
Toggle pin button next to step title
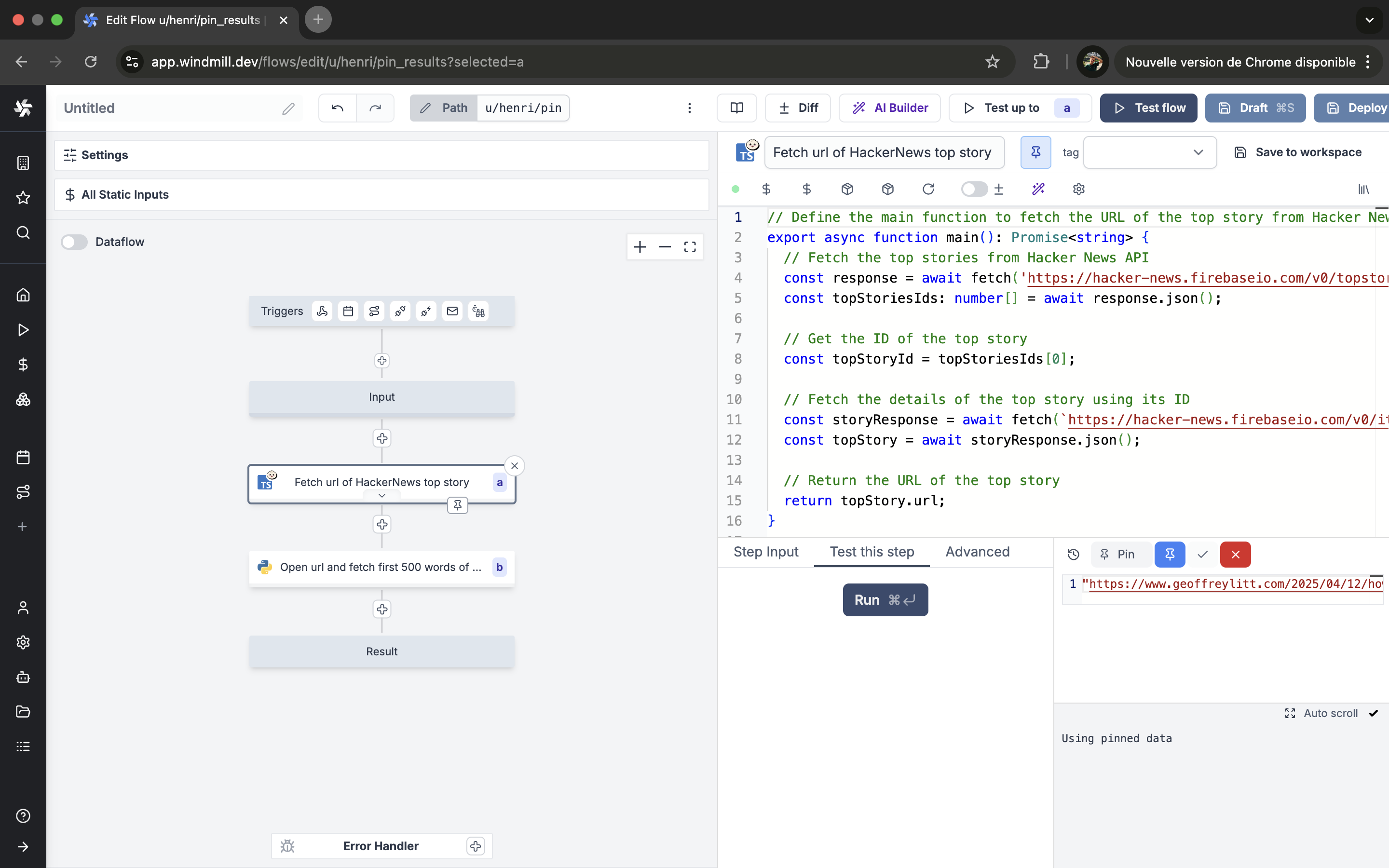[1035, 152]
